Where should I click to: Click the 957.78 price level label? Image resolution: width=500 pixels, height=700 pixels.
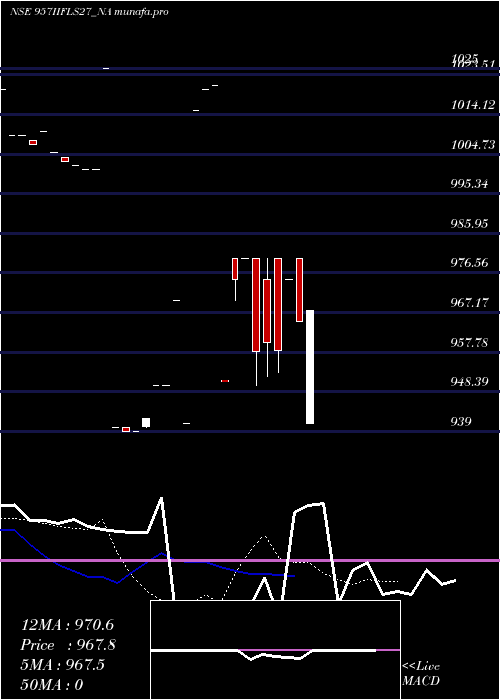pyautogui.click(x=469, y=342)
